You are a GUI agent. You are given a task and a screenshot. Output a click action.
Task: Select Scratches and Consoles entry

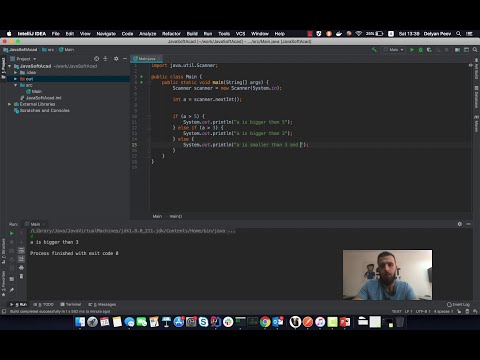pyautogui.click(x=42, y=110)
